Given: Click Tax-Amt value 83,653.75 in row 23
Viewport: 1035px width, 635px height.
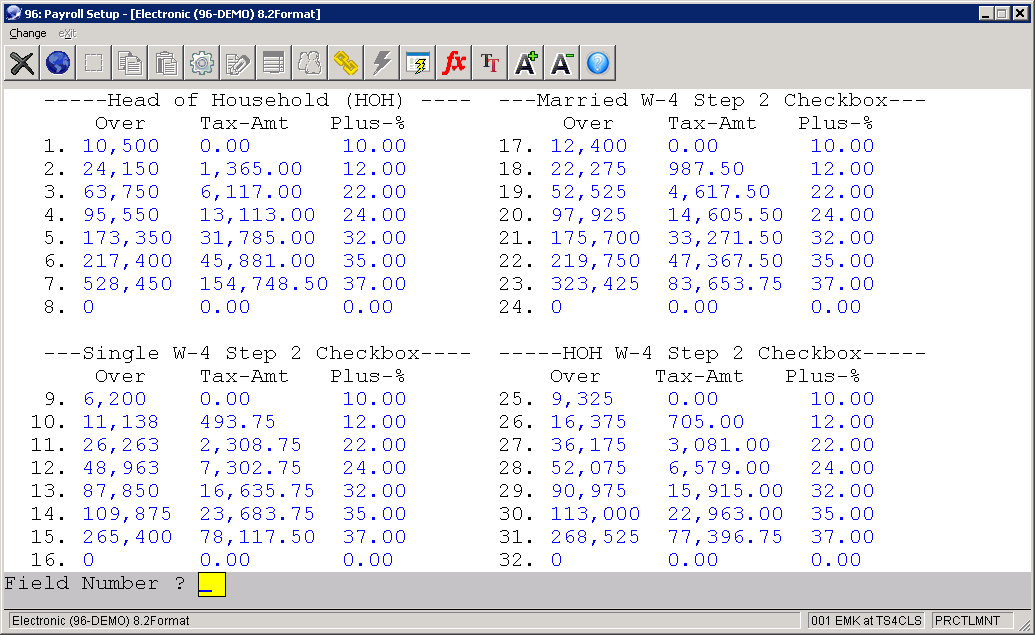Looking at the screenshot, I should coord(725,284).
